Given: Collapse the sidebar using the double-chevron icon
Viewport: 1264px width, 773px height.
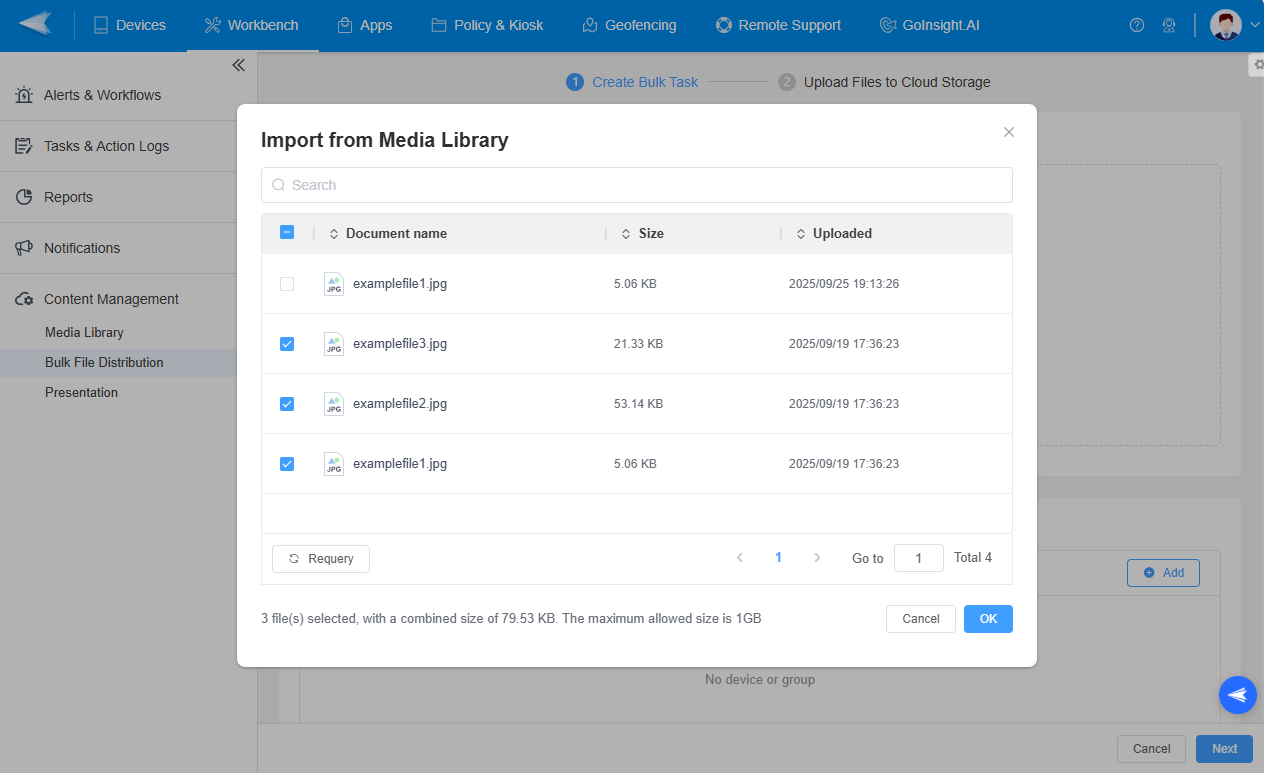Looking at the screenshot, I should [x=238, y=64].
